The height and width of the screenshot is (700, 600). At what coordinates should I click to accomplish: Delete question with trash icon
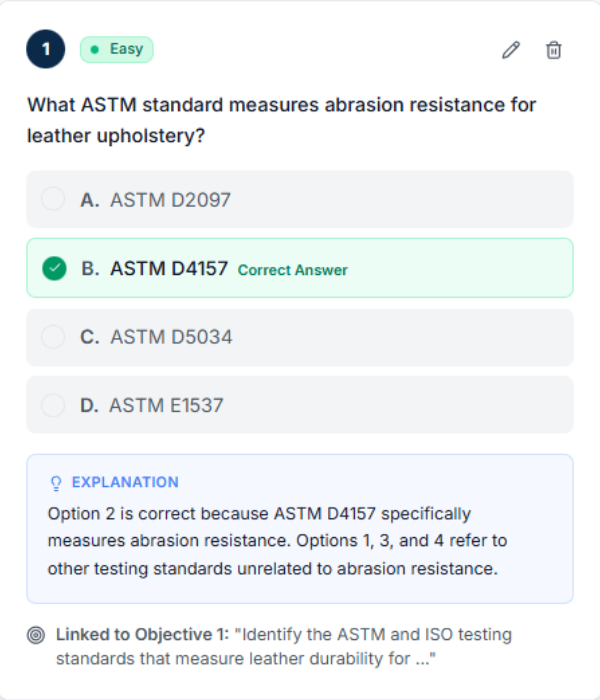[553, 50]
